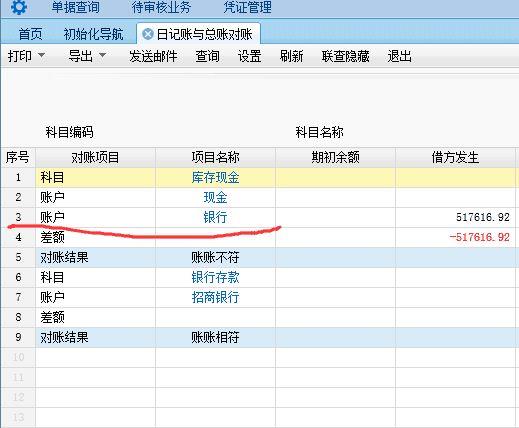Click the red -517616.92 difference value
The image size is (519, 428).
479,237
